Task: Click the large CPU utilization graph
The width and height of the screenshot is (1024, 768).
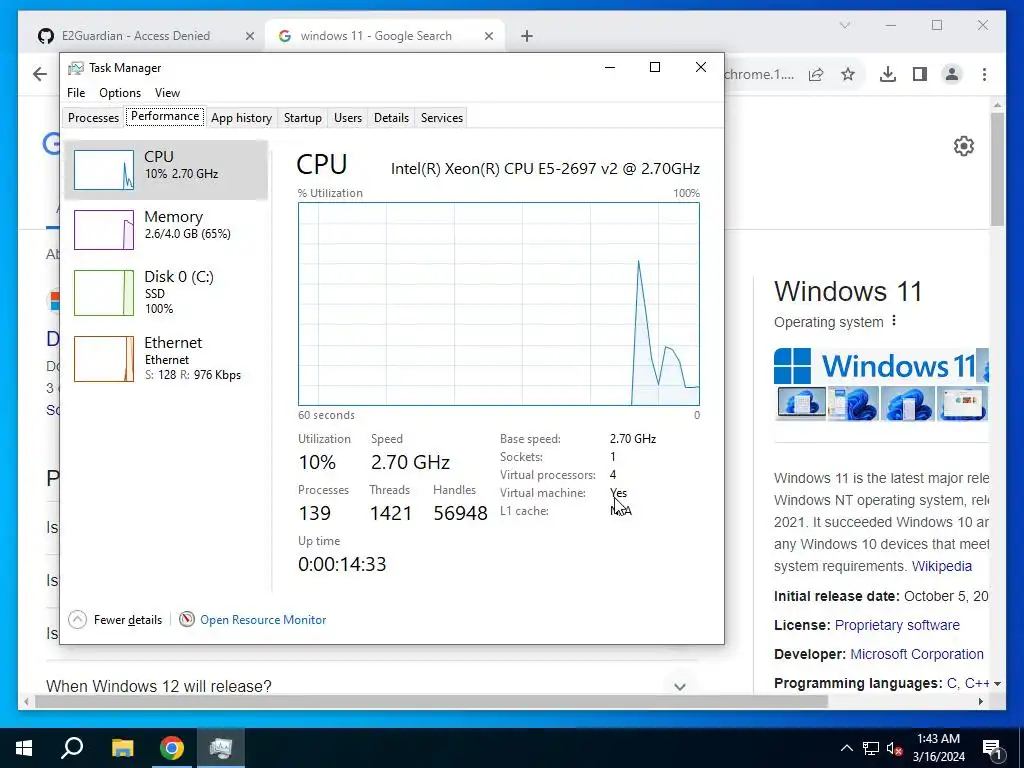Action: 498,304
